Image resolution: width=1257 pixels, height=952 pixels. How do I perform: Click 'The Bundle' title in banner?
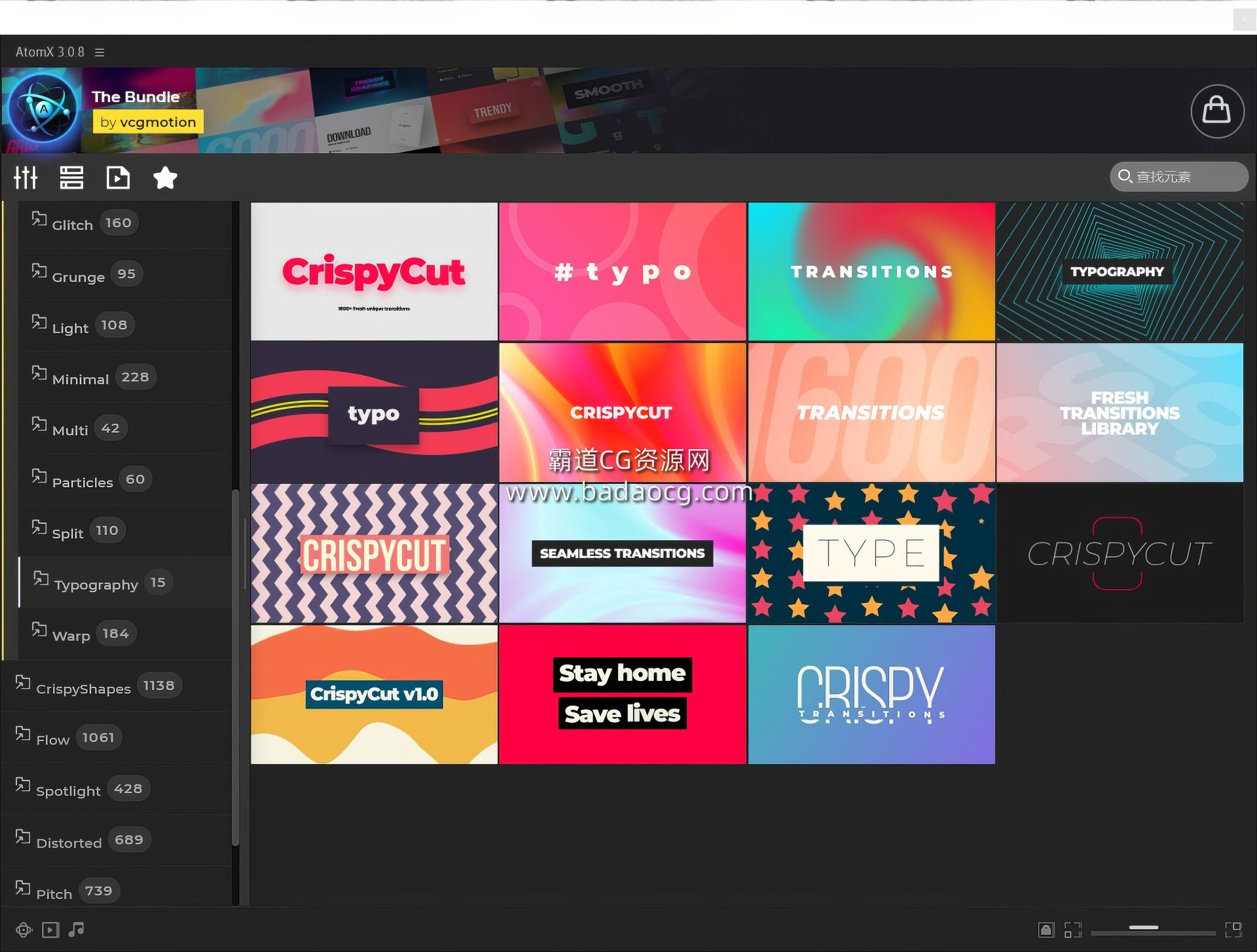(136, 97)
